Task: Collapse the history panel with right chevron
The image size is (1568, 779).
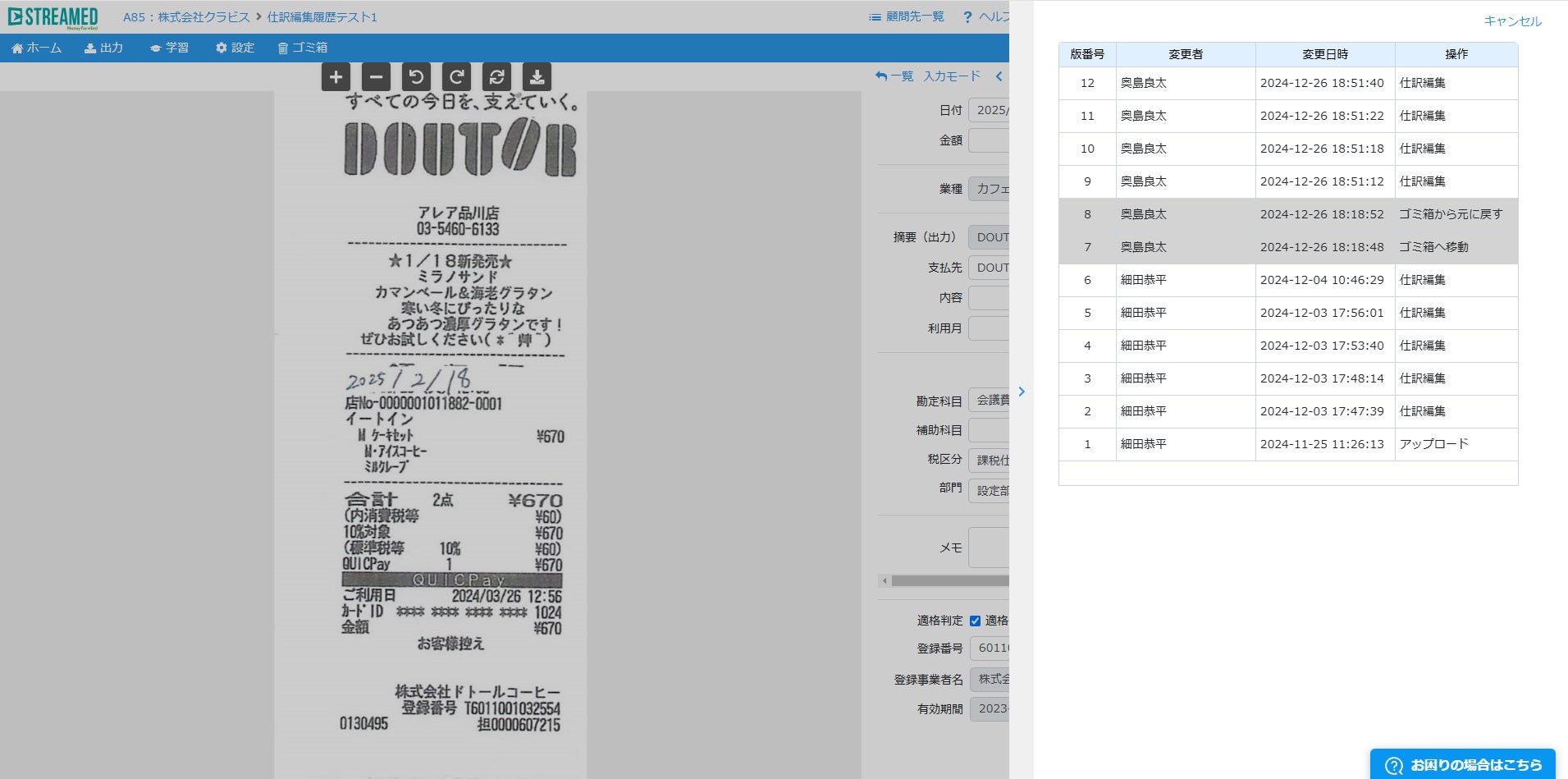Action: (x=1022, y=392)
